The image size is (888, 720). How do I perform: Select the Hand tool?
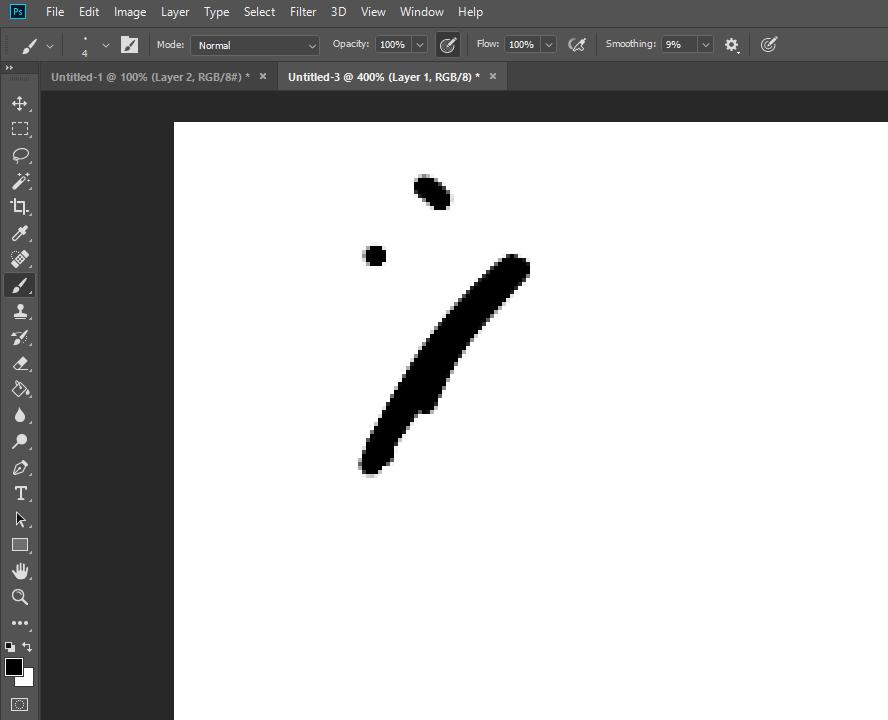(20, 571)
